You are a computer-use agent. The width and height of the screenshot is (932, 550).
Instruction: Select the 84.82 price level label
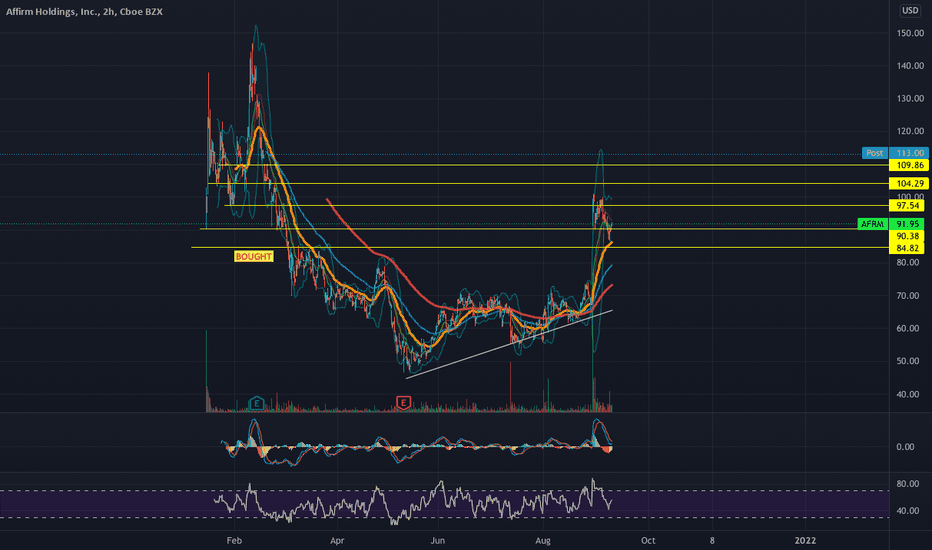(907, 248)
